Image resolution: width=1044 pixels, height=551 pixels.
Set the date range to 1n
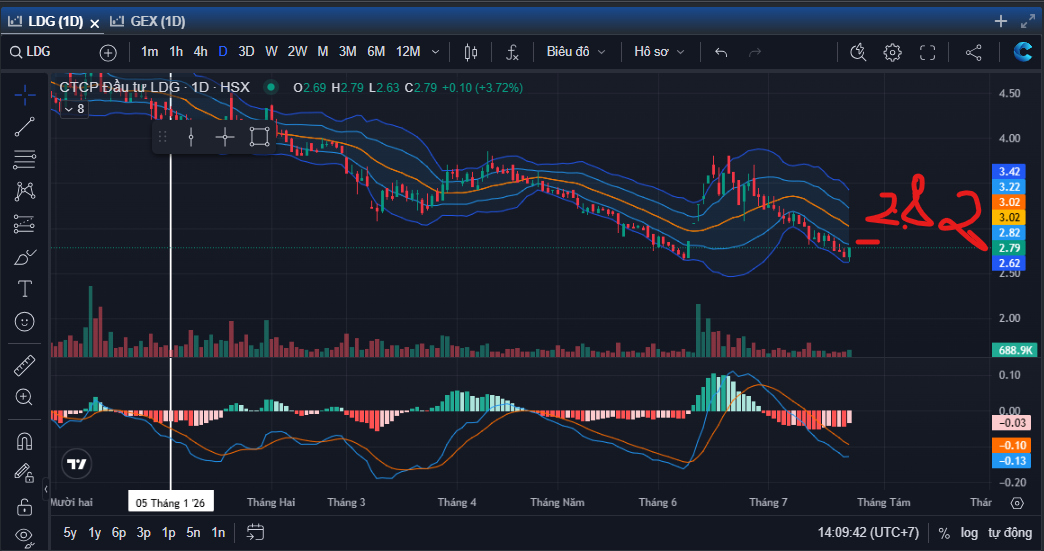(x=218, y=532)
